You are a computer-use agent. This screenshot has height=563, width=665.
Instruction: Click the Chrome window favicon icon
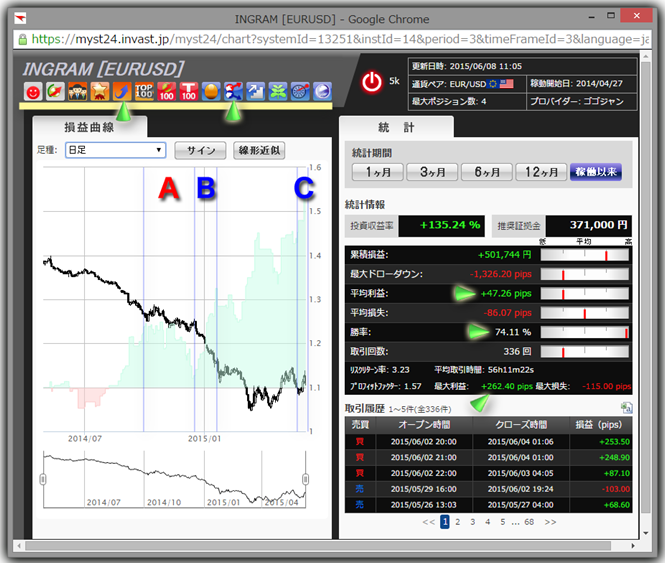click(20, 18)
